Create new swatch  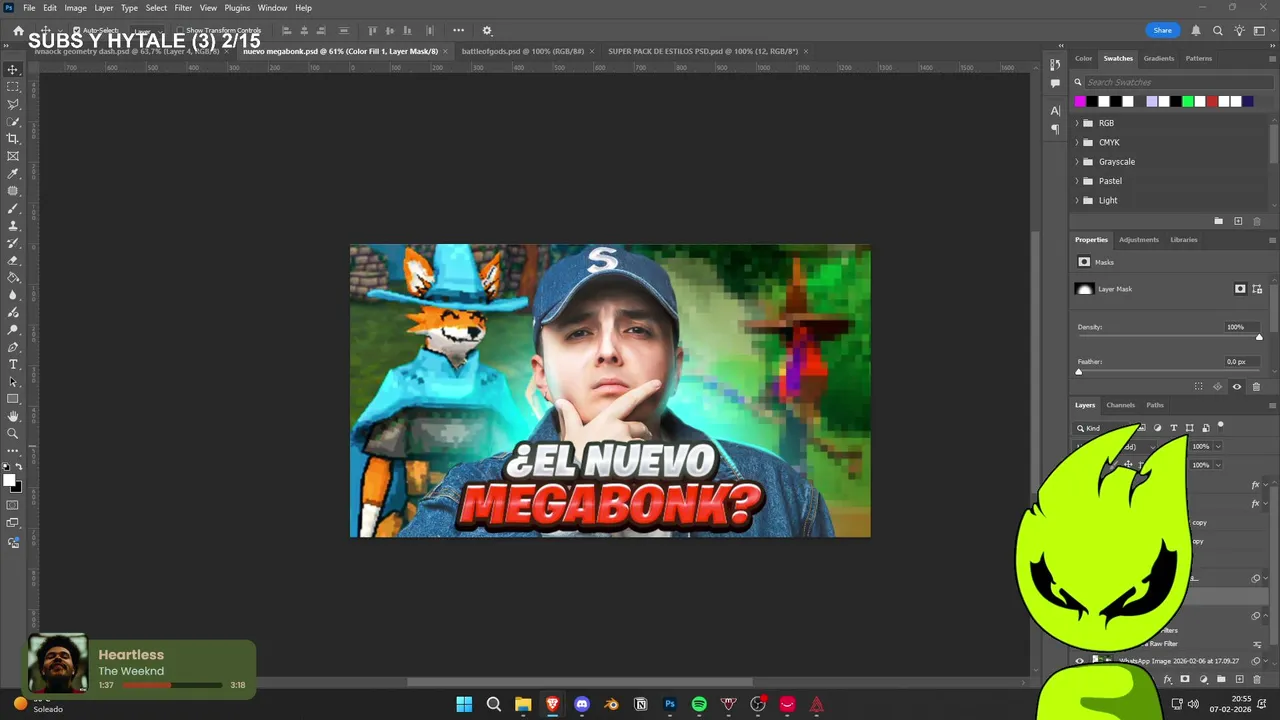(x=1238, y=221)
